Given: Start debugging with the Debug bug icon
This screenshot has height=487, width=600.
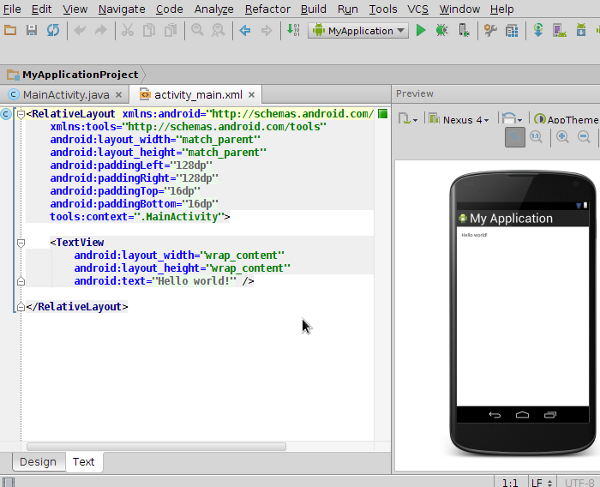Looking at the screenshot, I should tap(441, 31).
